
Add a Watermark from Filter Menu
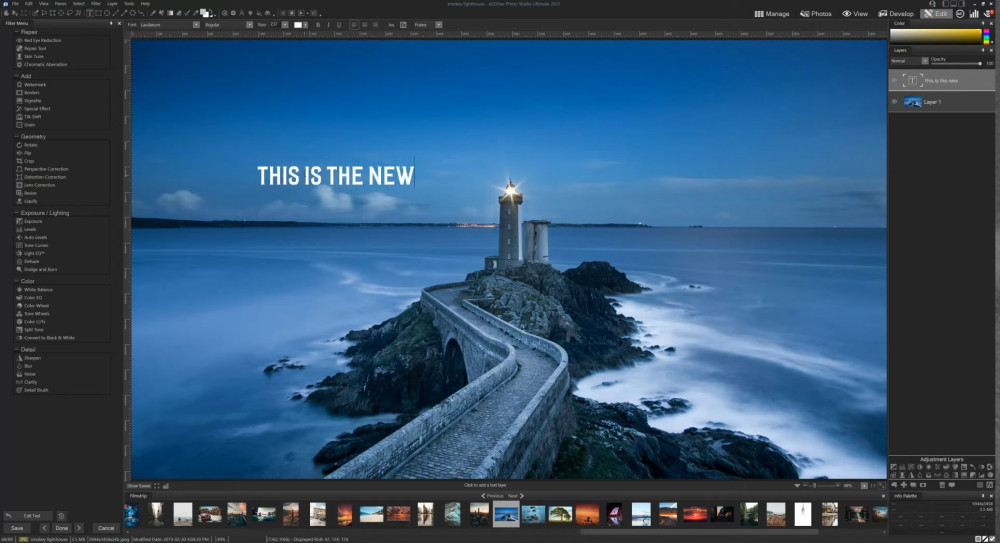[31, 84]
